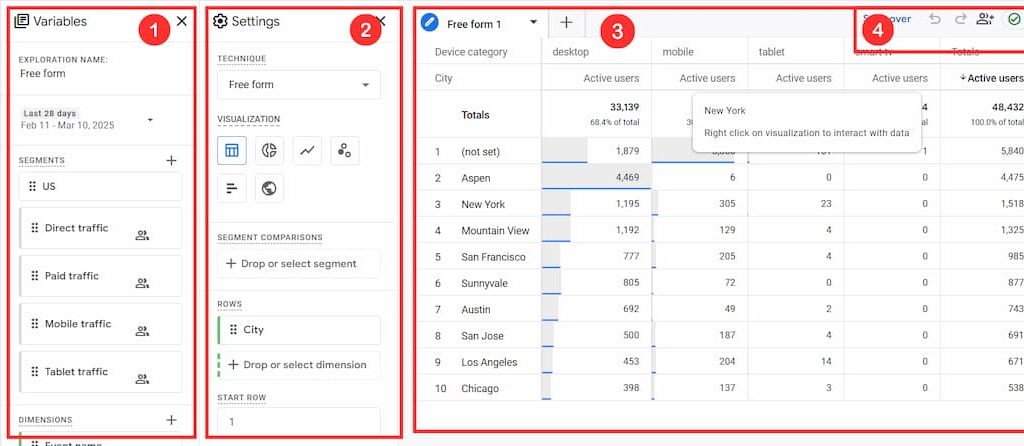Click the undo arrow icon
This screenshot has width=1024, height=446.
coord(935,19)
